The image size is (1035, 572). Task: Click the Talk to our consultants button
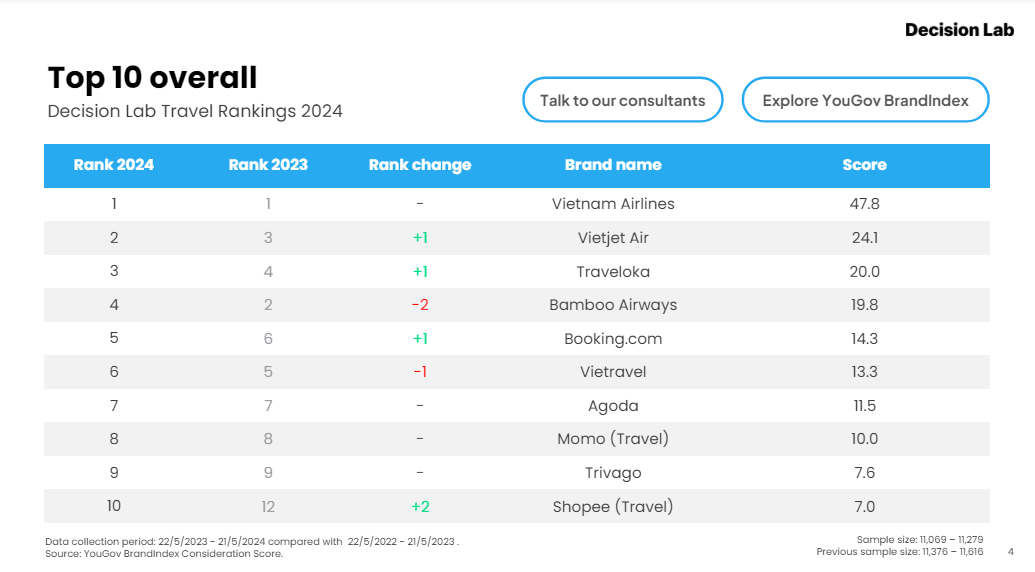pos(622,100)
